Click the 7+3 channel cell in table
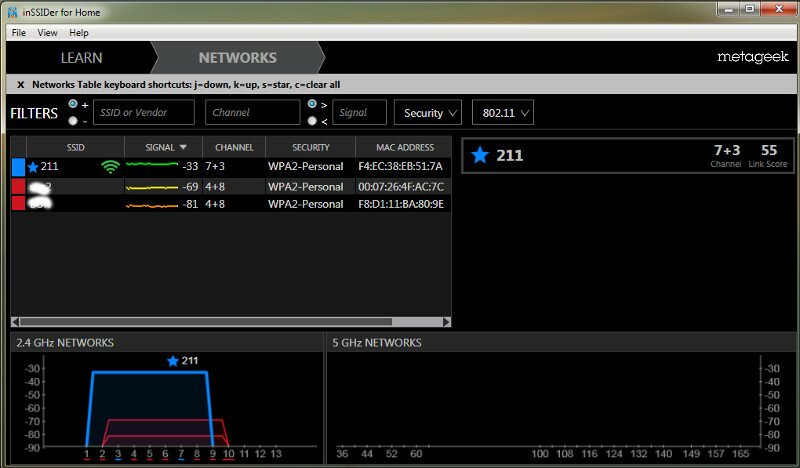The image size is (800, 468). pyautogui.click(x=215, y=166)
